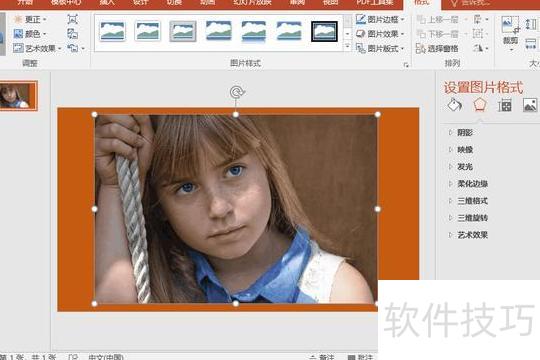
Task: Click the Change Picture icon
Action: 73,34
